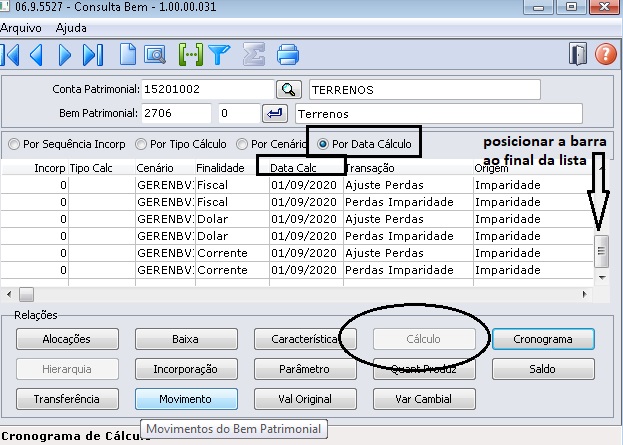623x445 pixels.
Task: Click the horizontal scroll left arrow
Action: (x=9, y=294)
